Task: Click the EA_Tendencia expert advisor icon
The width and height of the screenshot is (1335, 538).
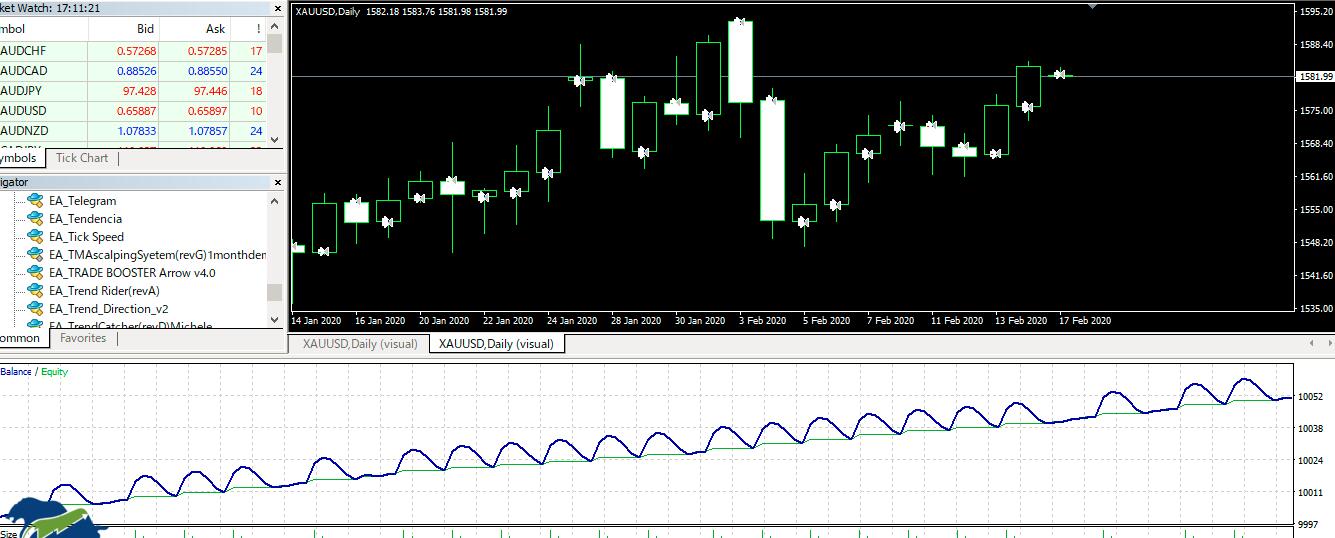Action: 35,219
